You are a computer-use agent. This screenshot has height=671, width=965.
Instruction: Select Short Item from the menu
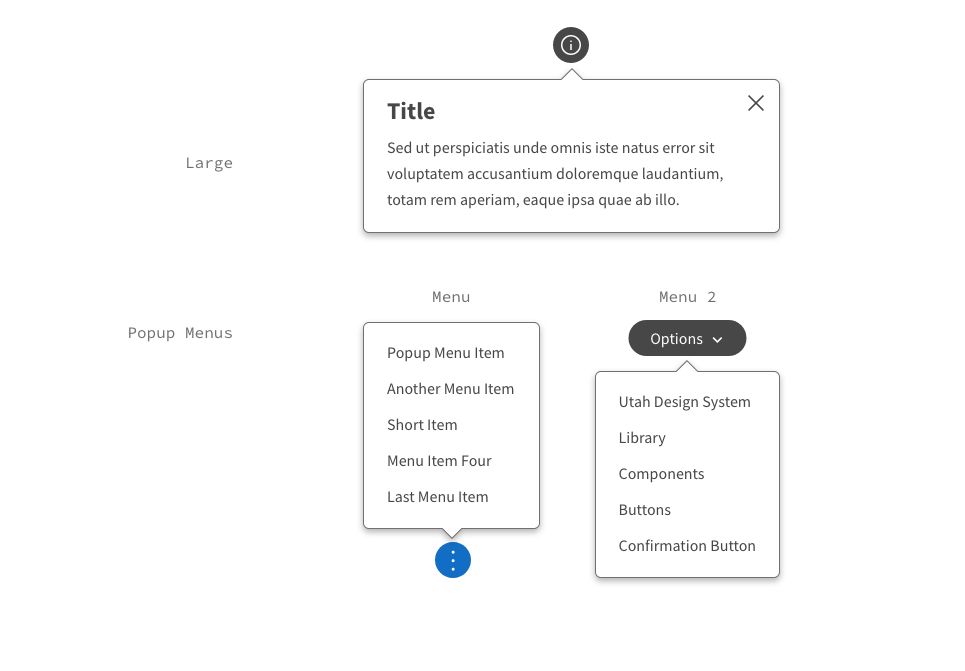coord(422,425)
